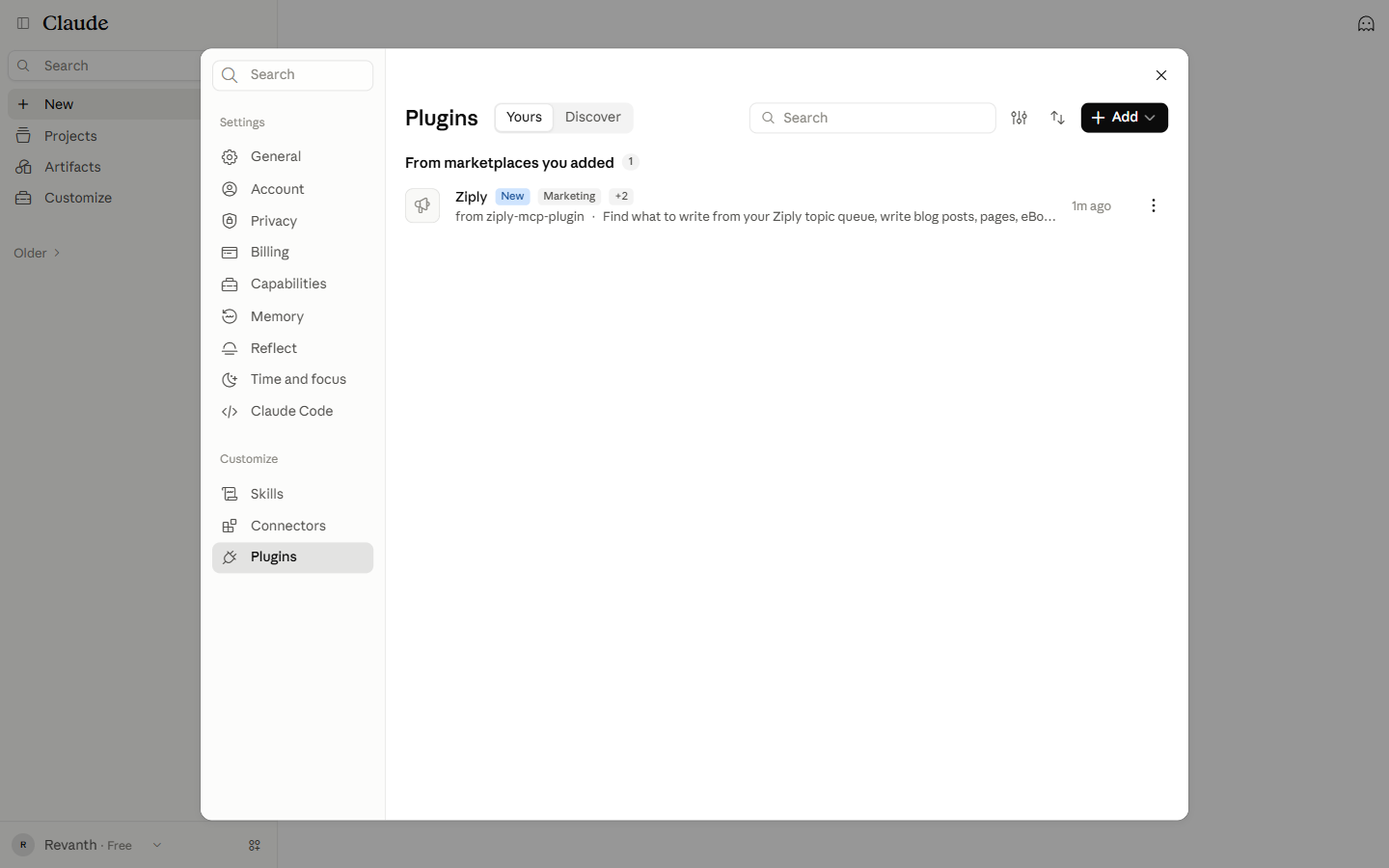The image size is (1389, 868).
Task: Start a New chat
Action: (x=104, y=104)
